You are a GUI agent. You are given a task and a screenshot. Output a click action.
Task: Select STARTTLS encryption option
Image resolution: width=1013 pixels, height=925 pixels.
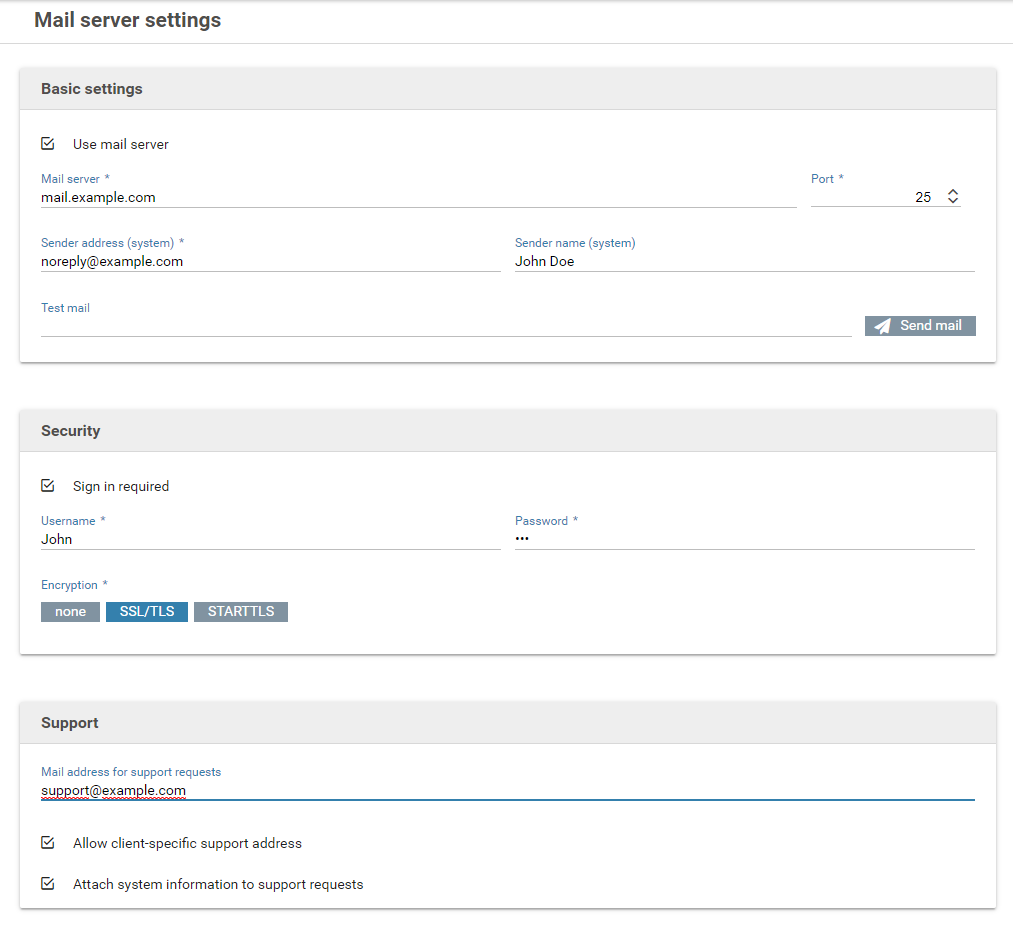241,612
